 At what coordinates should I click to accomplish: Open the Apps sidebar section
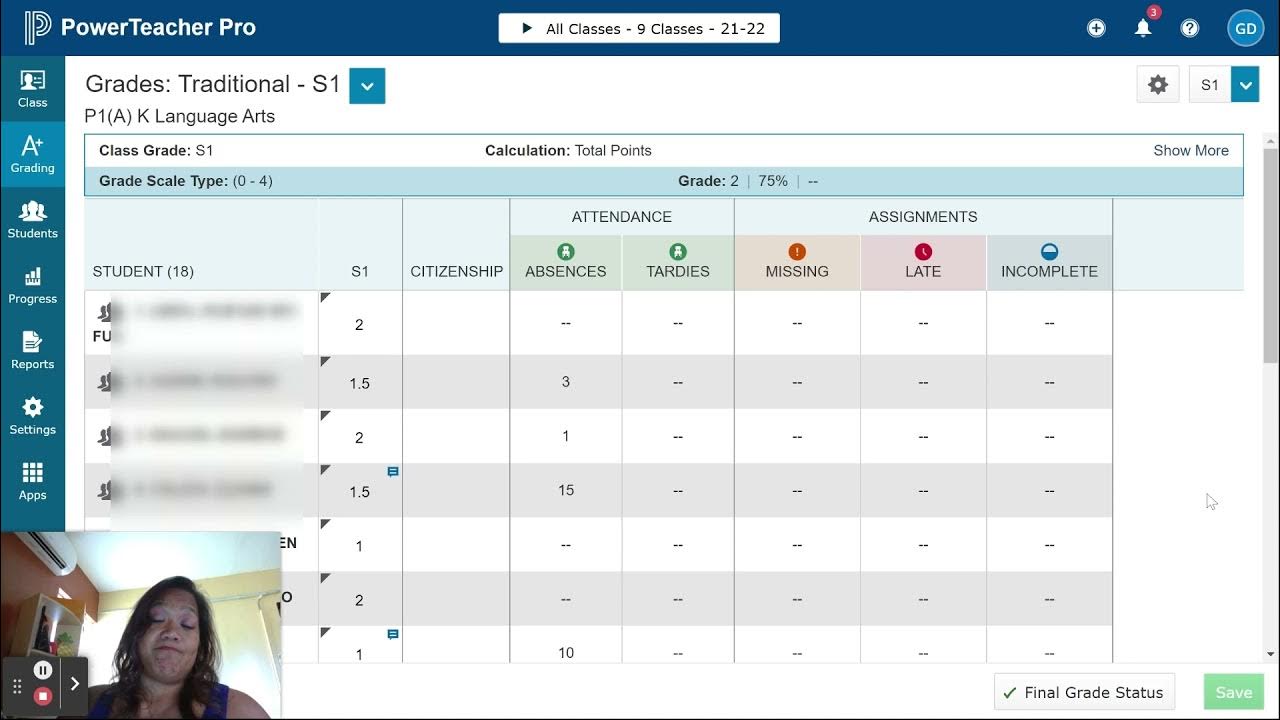[x=32, y=482]
